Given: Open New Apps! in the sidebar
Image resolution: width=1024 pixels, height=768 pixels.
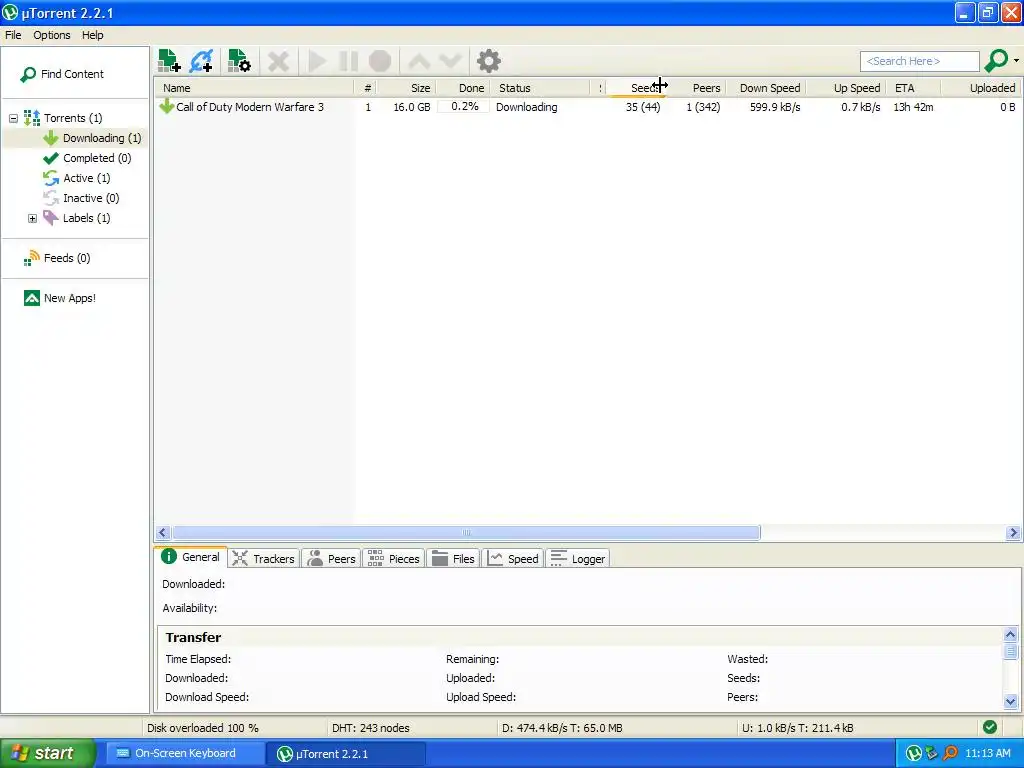Looking at the screenshot, I should point(59,298).
